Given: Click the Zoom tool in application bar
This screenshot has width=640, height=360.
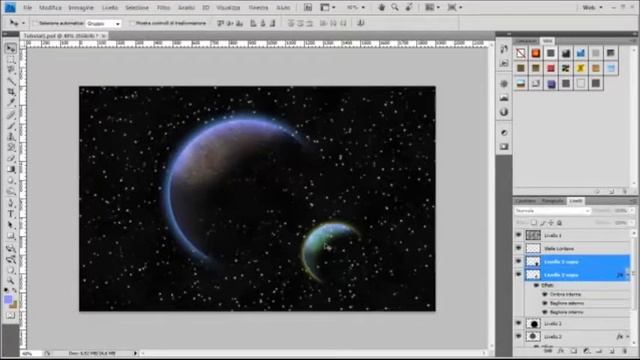Looking at the screenshot, I should pos(395,7).
